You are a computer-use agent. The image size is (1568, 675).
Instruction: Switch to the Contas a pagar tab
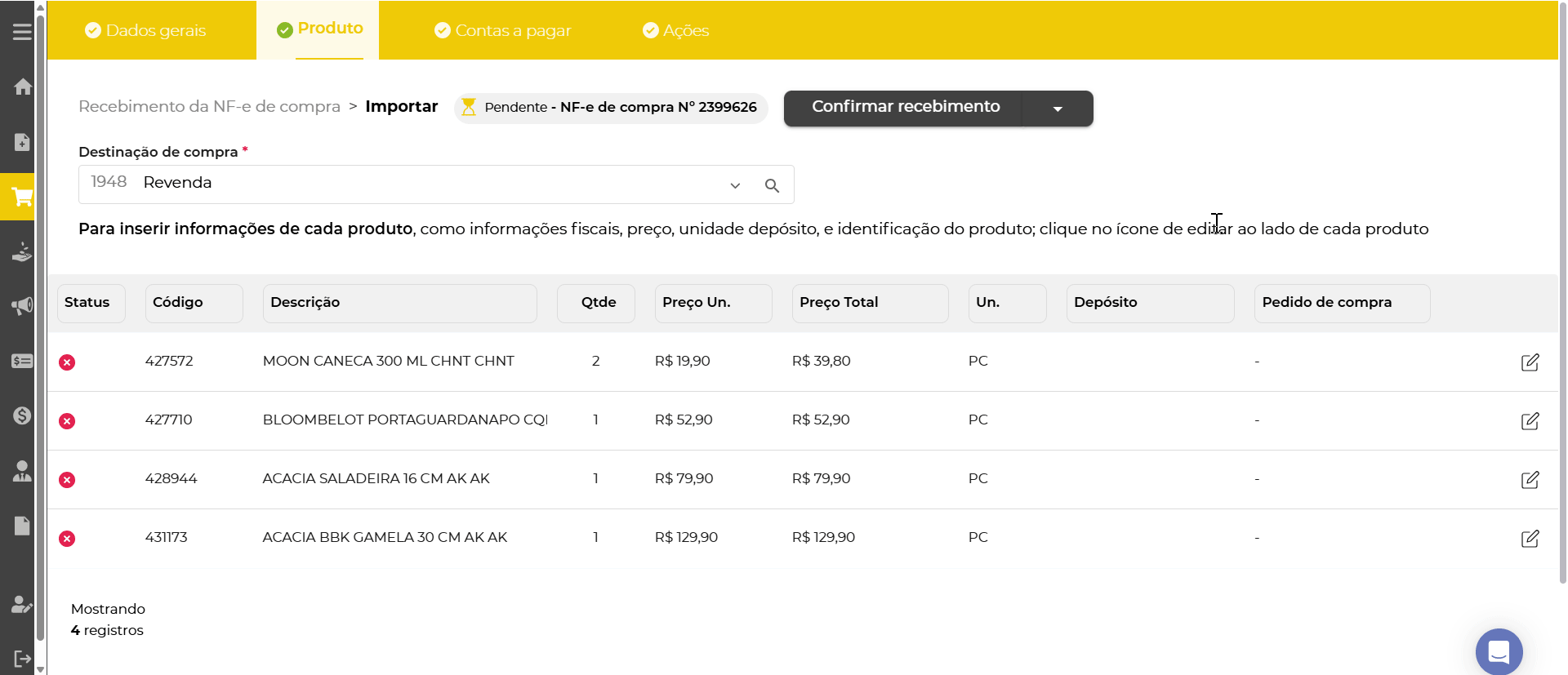point(503,31)
